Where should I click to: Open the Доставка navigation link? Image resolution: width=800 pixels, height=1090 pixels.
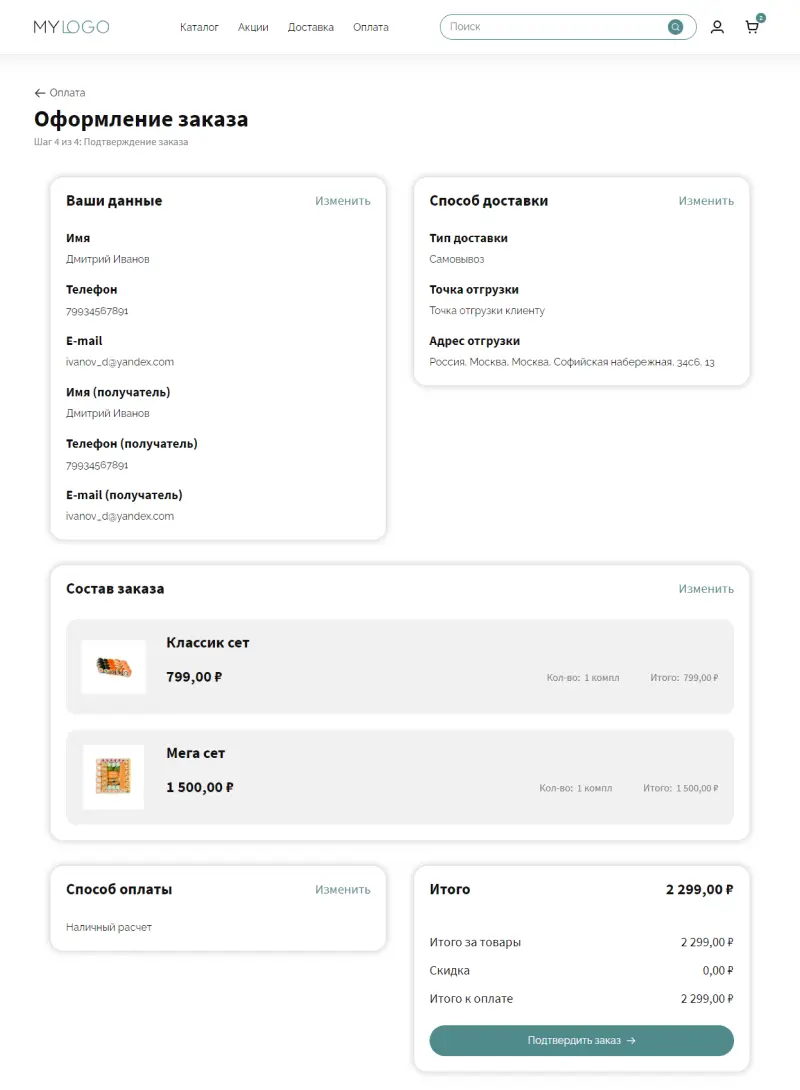[311, 27]
